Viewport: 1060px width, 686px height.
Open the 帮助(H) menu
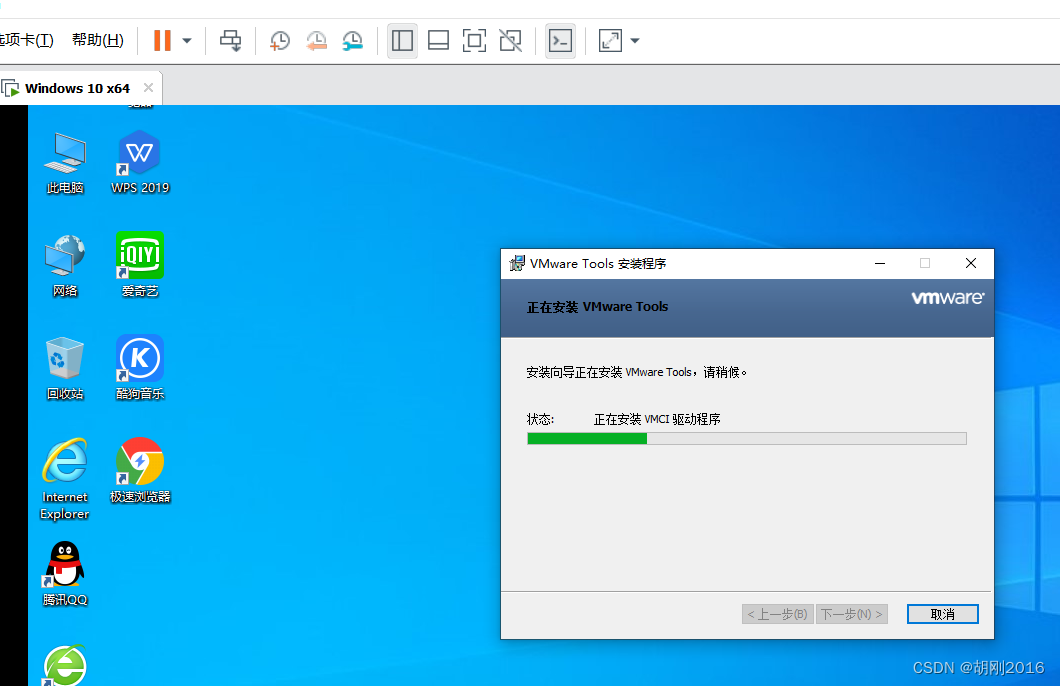[96, 40]
